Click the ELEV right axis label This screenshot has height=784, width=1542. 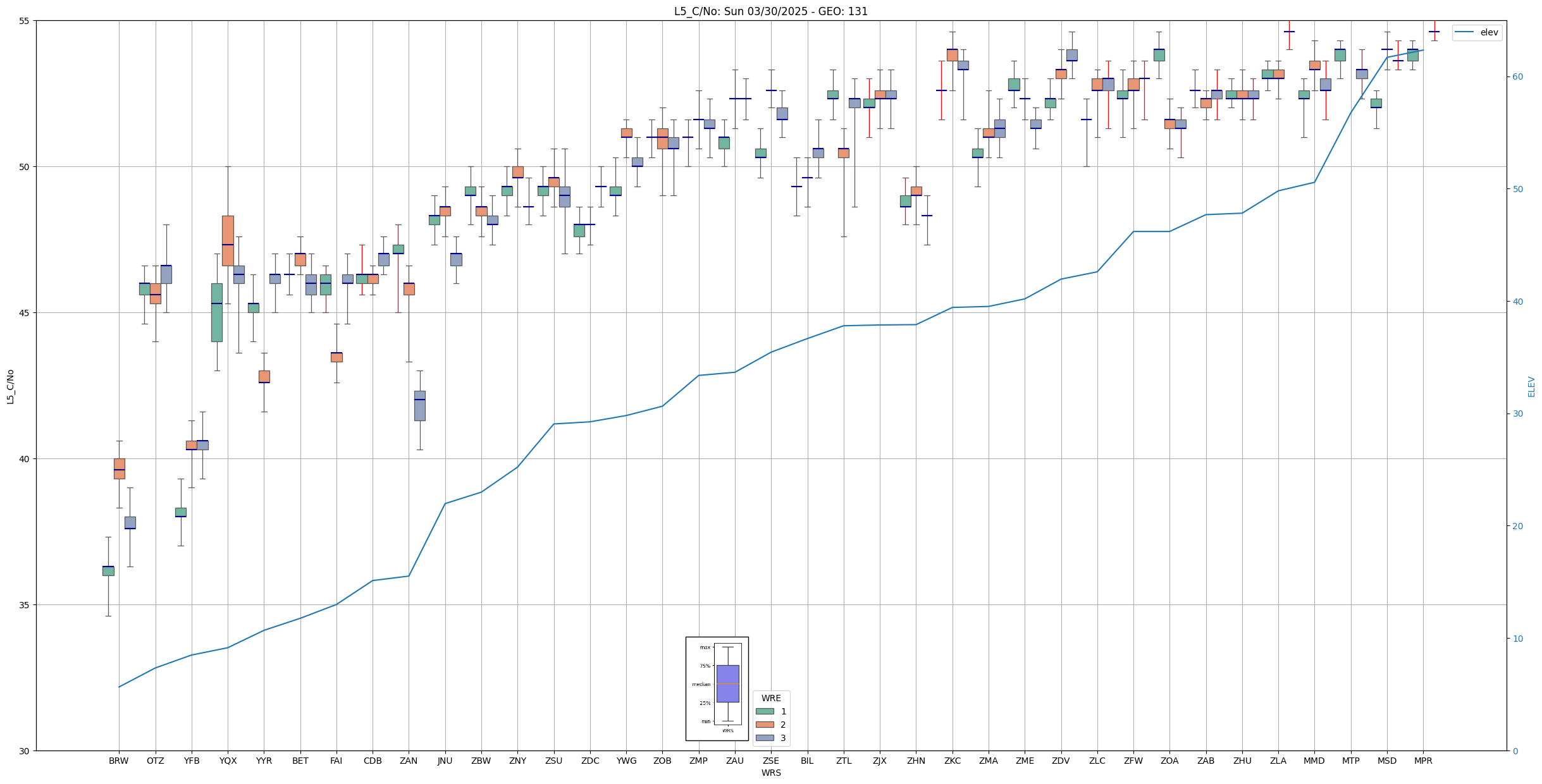(1531, 386)
